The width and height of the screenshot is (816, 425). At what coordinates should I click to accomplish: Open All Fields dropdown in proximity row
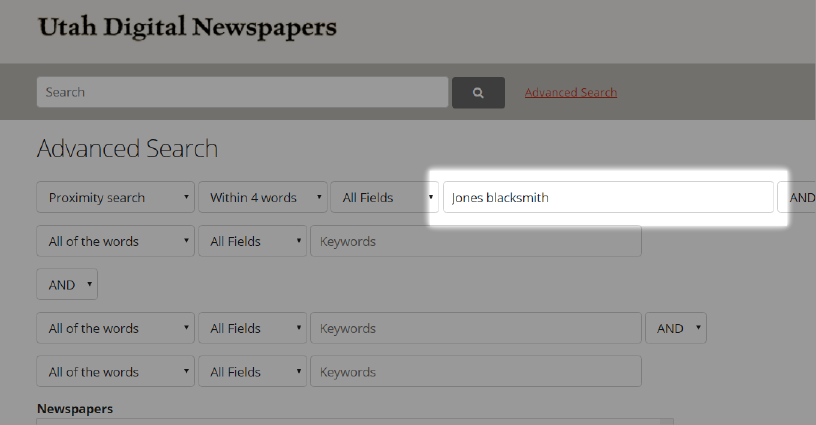385,197
